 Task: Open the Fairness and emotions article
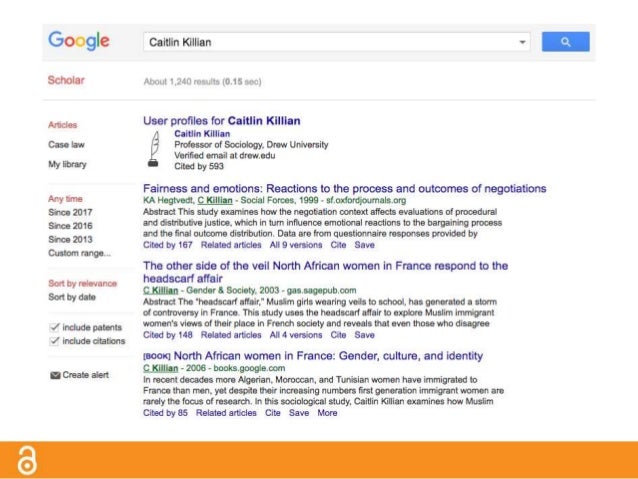point(344,188)
